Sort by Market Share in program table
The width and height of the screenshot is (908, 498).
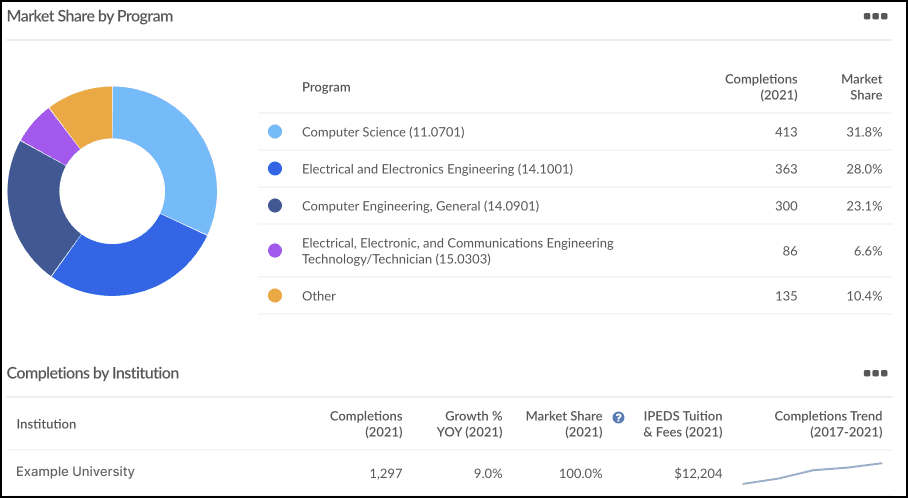tap(862, 87)
